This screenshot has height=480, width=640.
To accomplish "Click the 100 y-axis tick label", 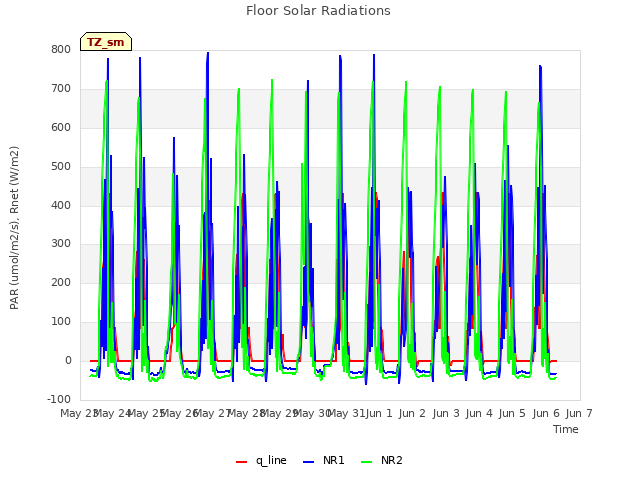I will [x=61, y=322].
